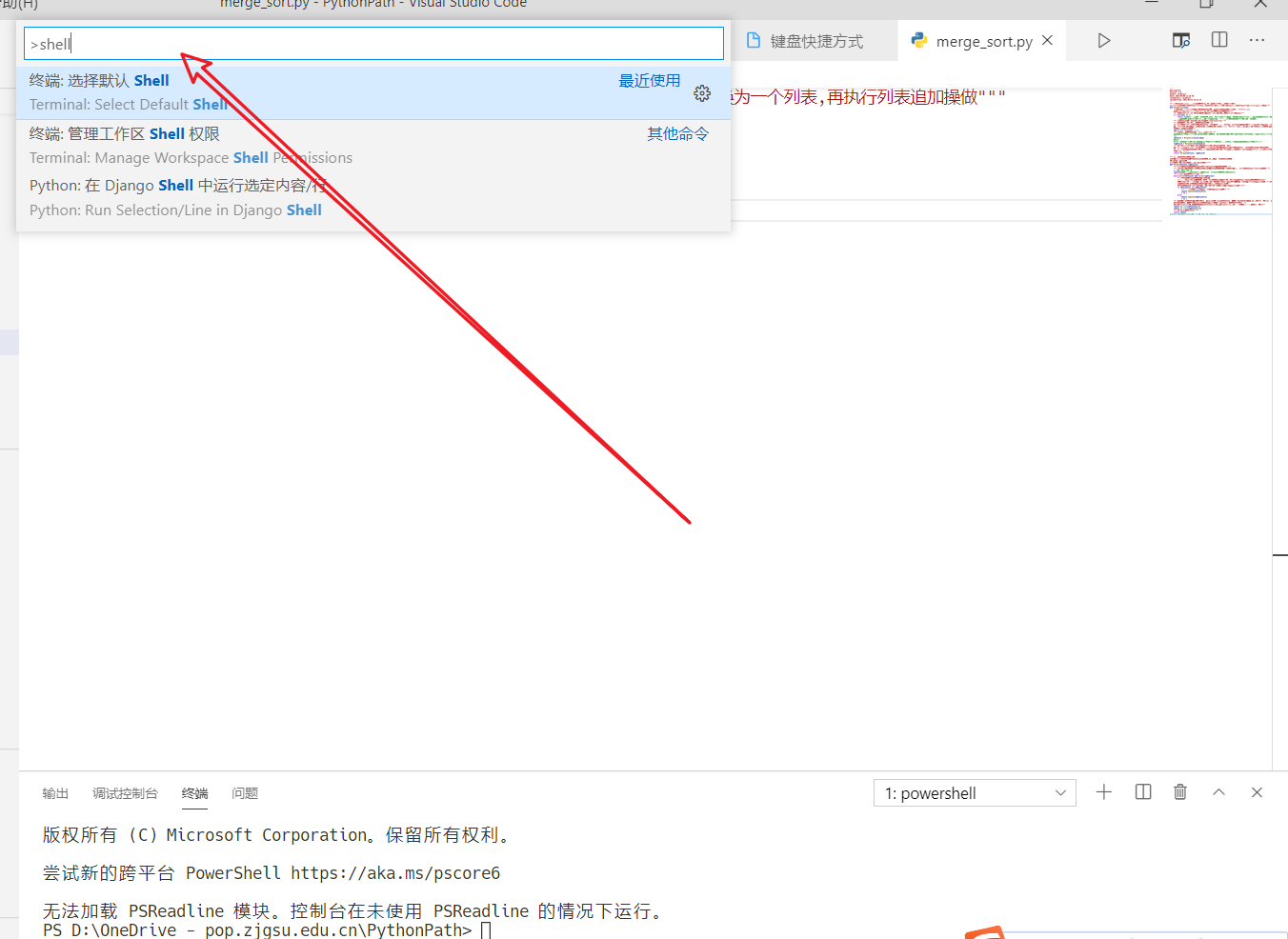Image resolution: width=1288 pixels, height=939 pixels.
Task: Click 键盘快捷方式 tab file icon
Action: [x=754, y=41]
